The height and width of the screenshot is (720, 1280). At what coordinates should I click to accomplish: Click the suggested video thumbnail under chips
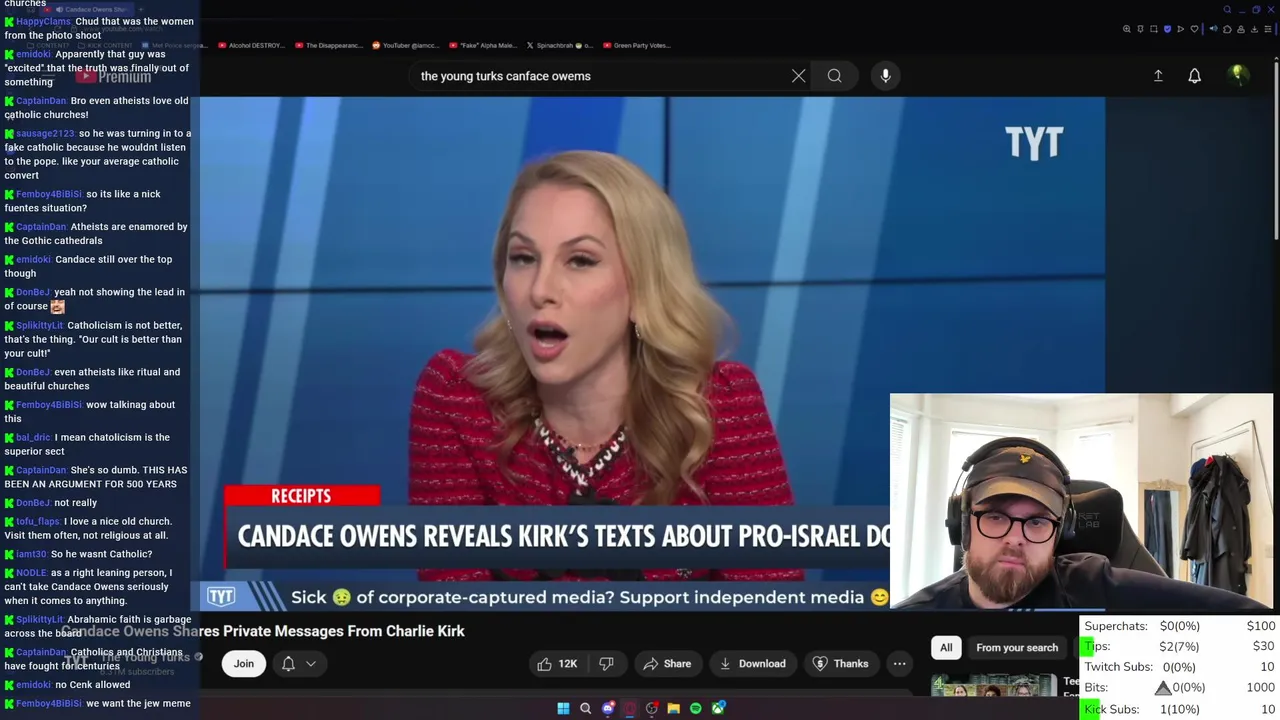(x=994, y=685)
